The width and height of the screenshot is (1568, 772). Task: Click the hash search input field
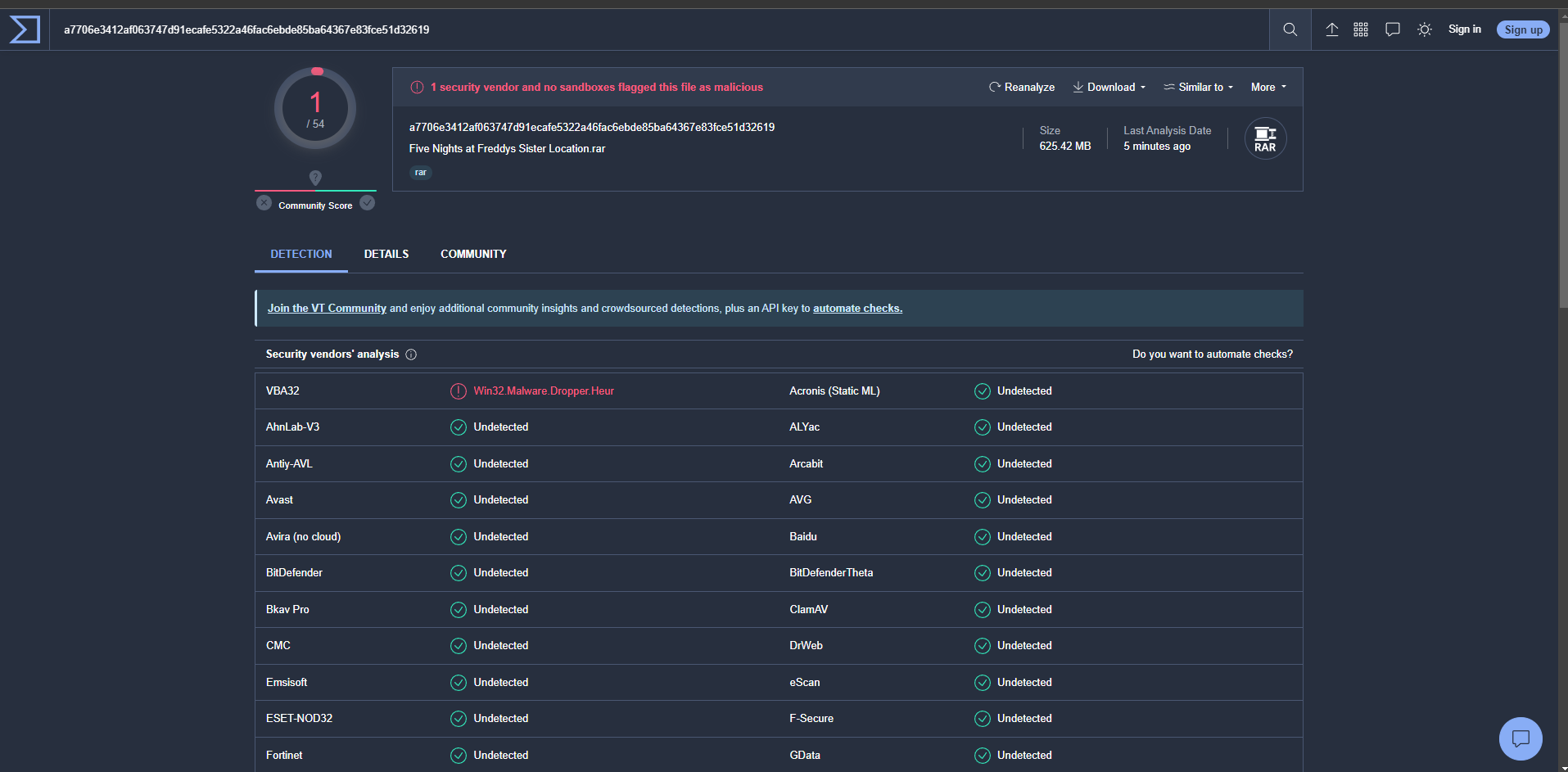[655, 29]
